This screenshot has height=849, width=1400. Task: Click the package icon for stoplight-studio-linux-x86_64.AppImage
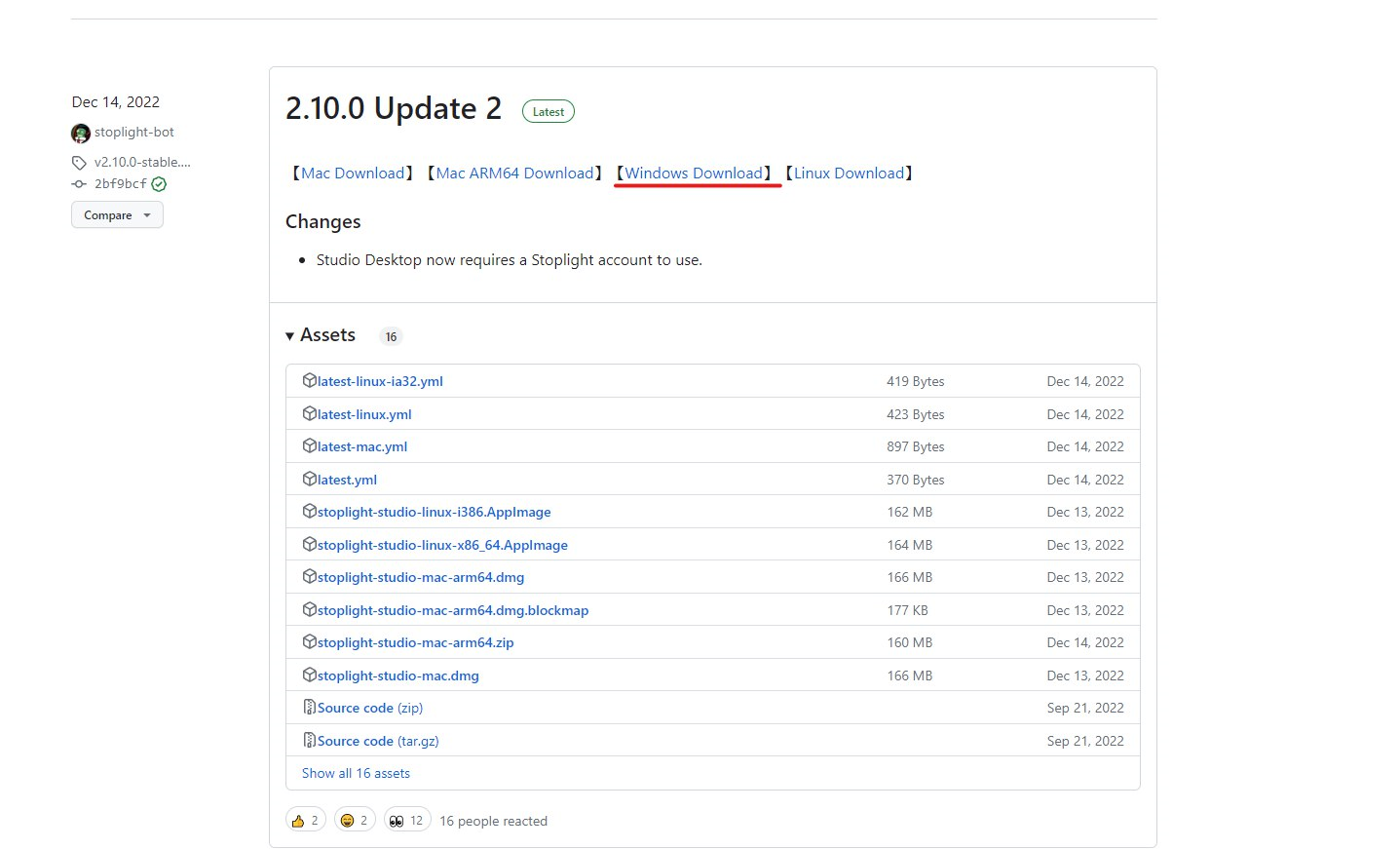310,544
